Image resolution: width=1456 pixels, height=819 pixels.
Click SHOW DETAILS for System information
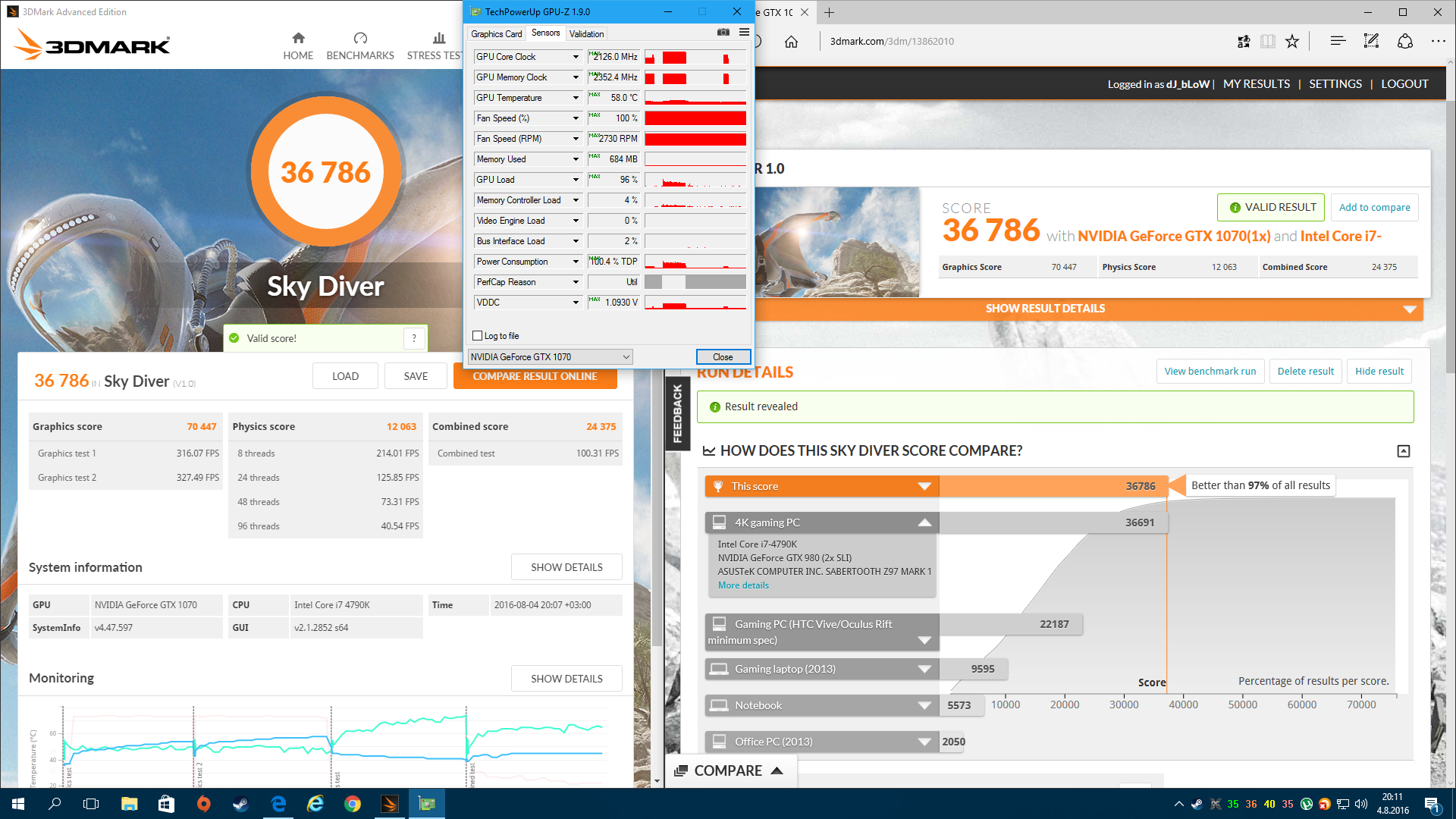566,567
